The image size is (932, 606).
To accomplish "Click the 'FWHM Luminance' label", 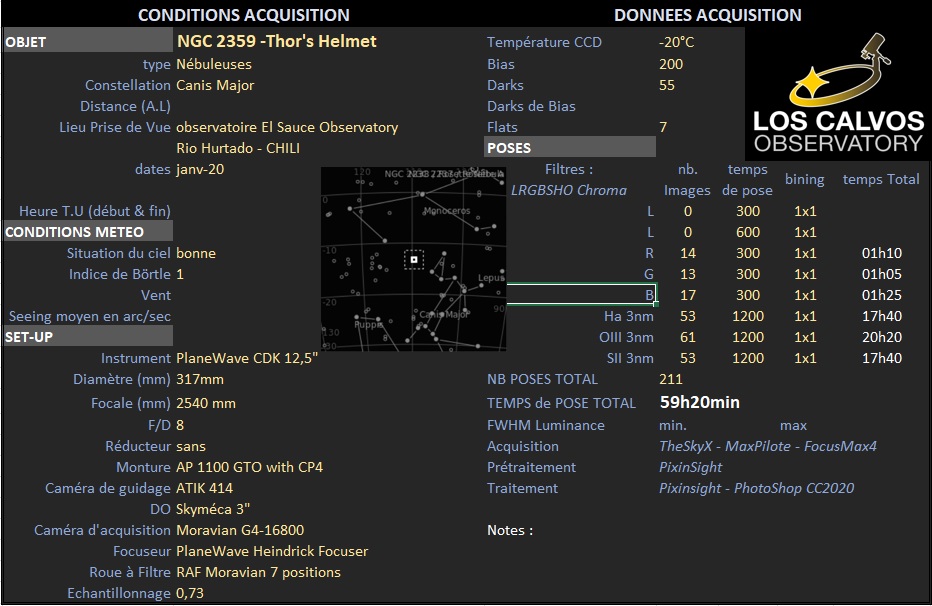I will click(x=546, y=425).
